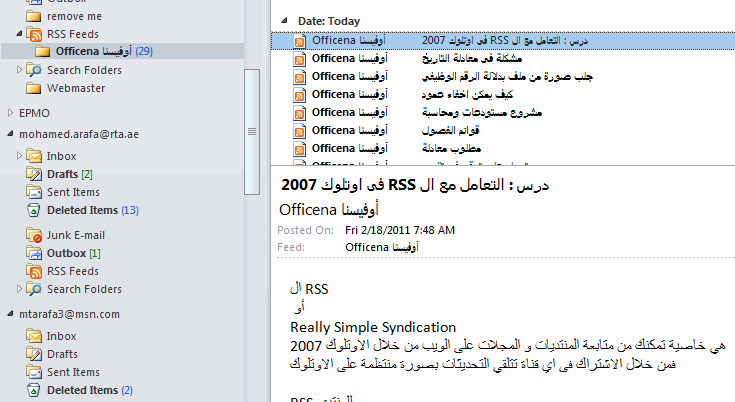This screenshot has width=735, height=402.
Task: Click RSS icon of 'جلب صورة من ملف' row
Action: pyautogui.click(x=300, y=77)
